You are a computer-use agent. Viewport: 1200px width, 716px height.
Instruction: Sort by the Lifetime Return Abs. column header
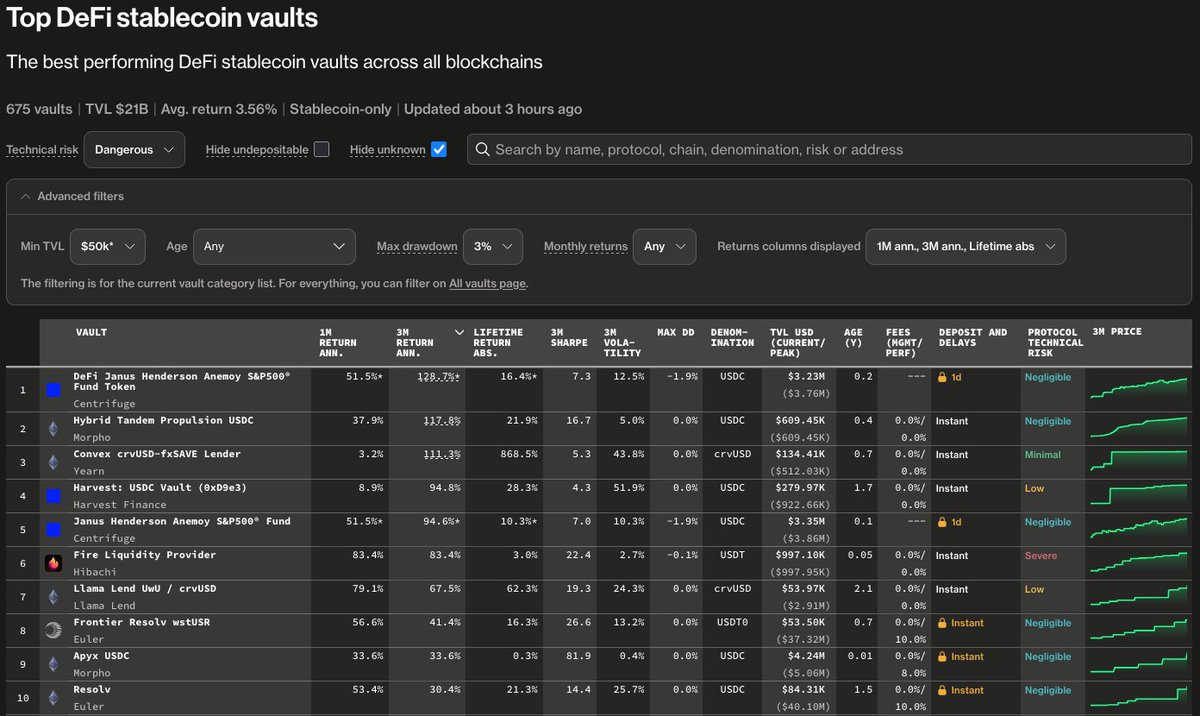pos(498,342)
